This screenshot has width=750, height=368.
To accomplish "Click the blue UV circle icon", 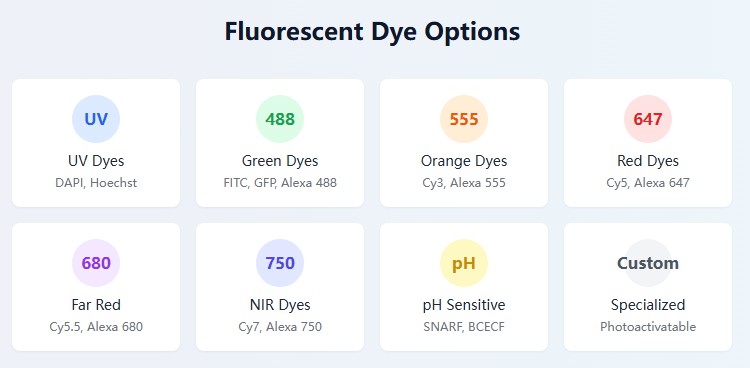I will pos(96,119).
